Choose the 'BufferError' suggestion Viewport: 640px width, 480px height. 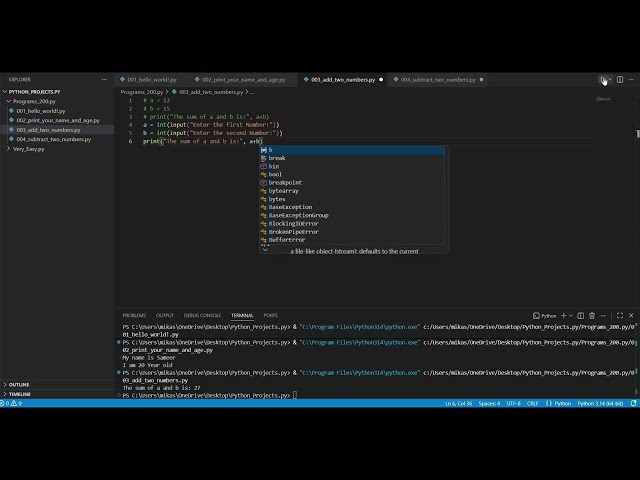[x=352, y=240]
